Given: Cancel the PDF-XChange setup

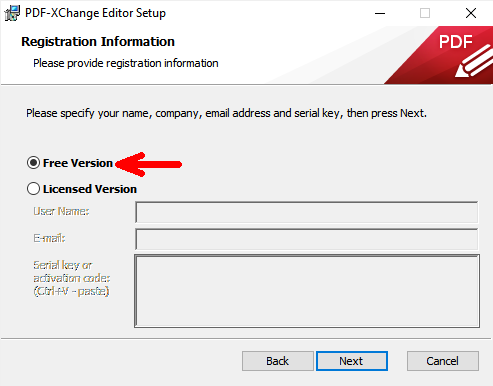Looking at the screenshot, I should pos(443,361).
